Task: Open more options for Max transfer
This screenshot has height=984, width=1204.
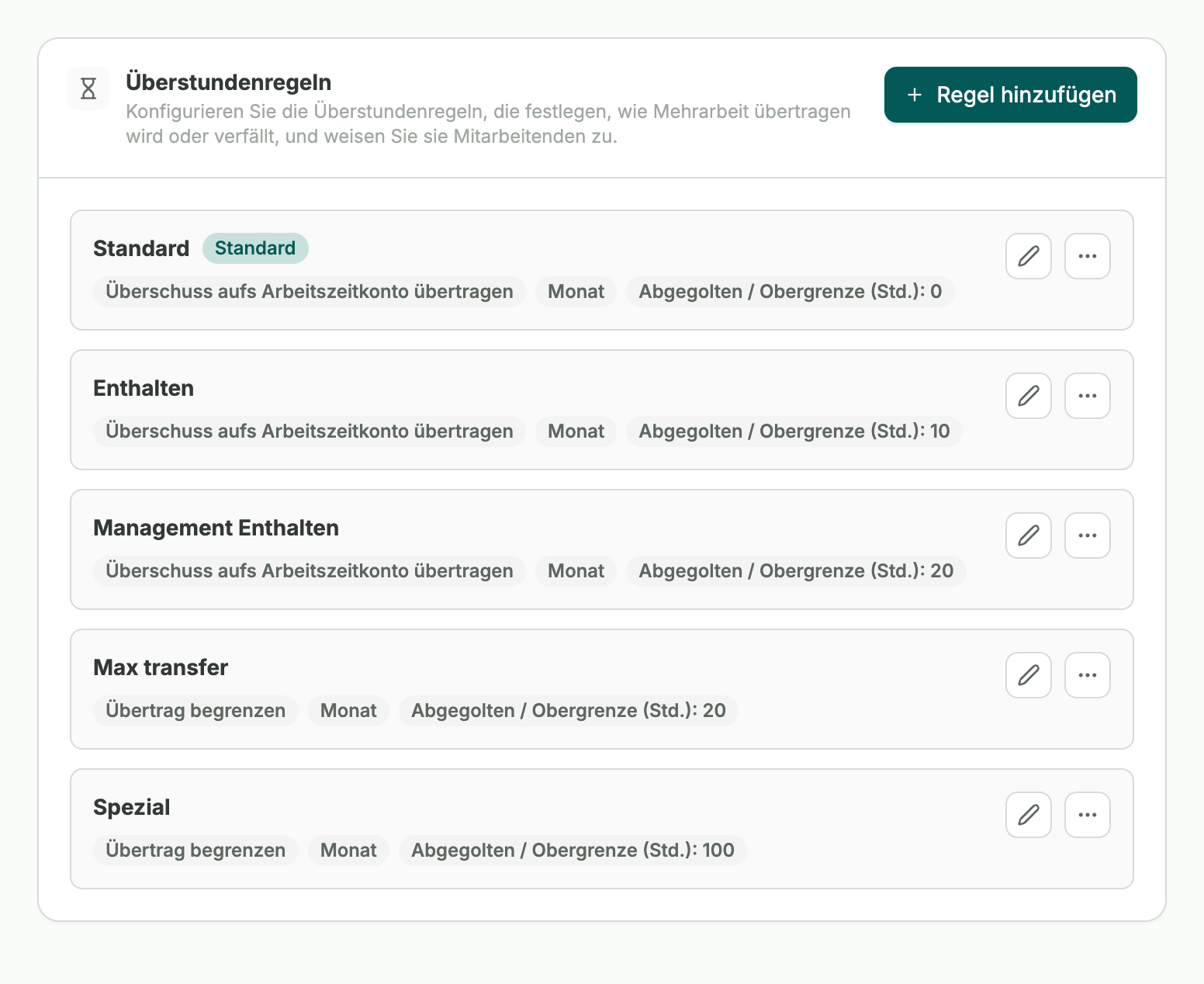Action: pyautogui.click(x=1088, y=675)
